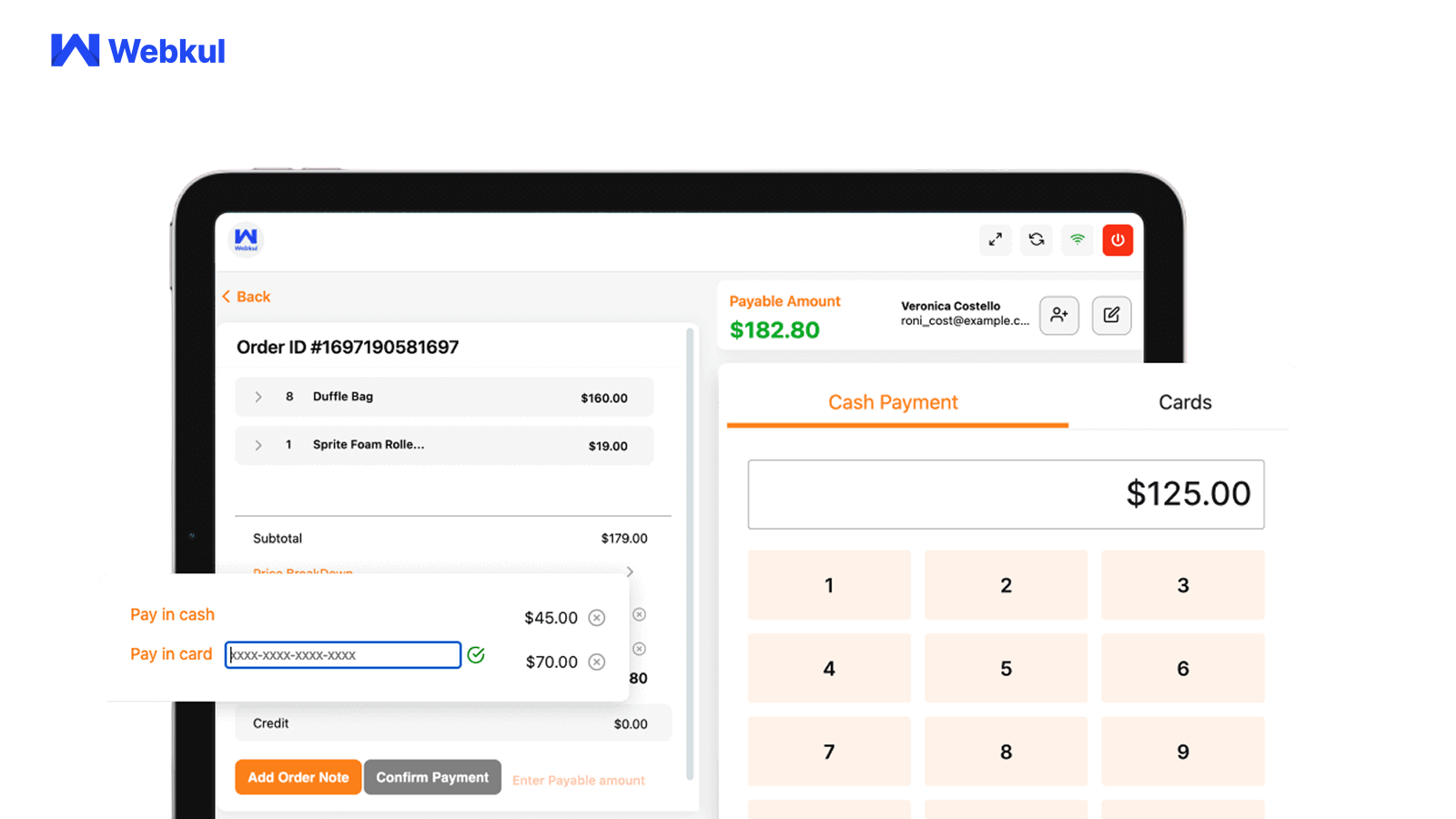Click the Sprite Foam Roller $19.00 price
Image resolution: width=1456 pixels, height=819 pixels.
608,446
